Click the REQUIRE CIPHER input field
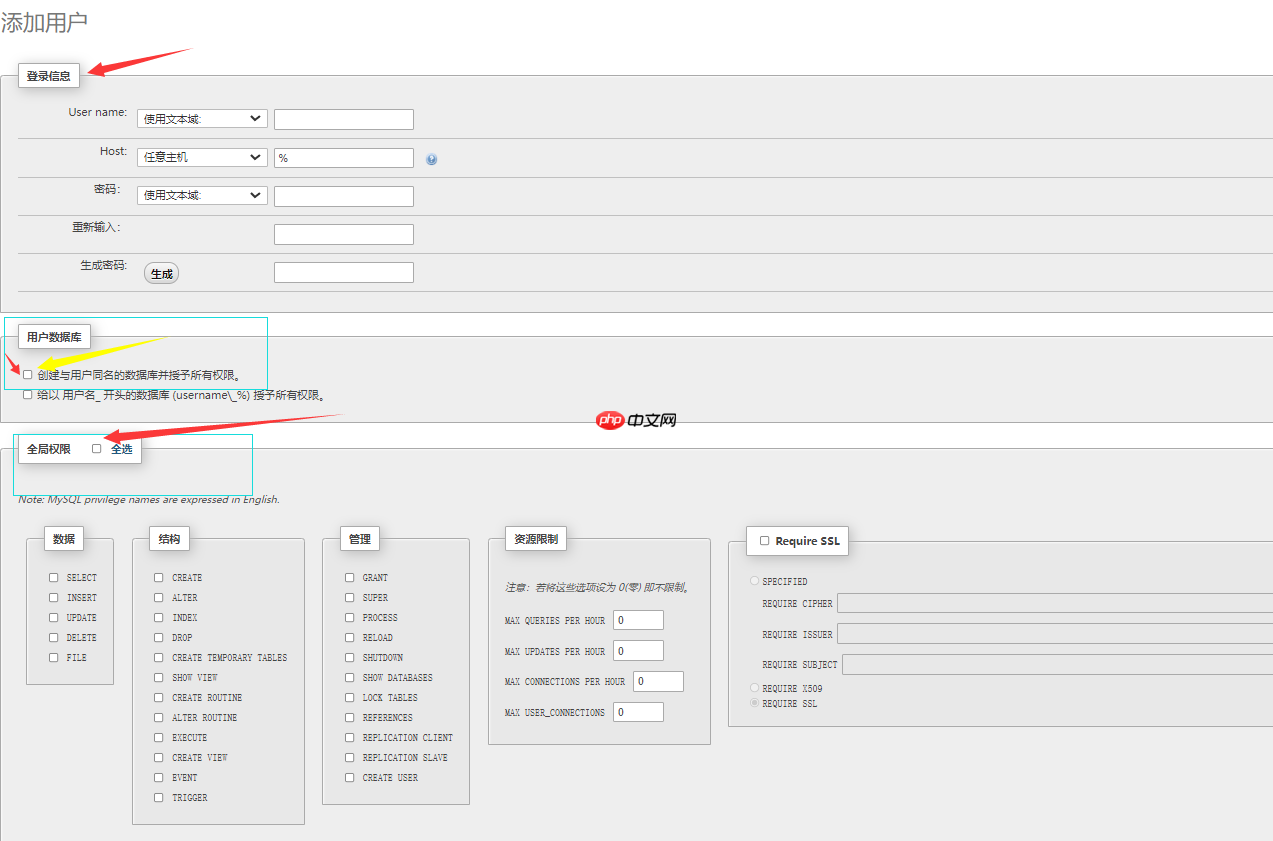 (x=1054, y=603)
